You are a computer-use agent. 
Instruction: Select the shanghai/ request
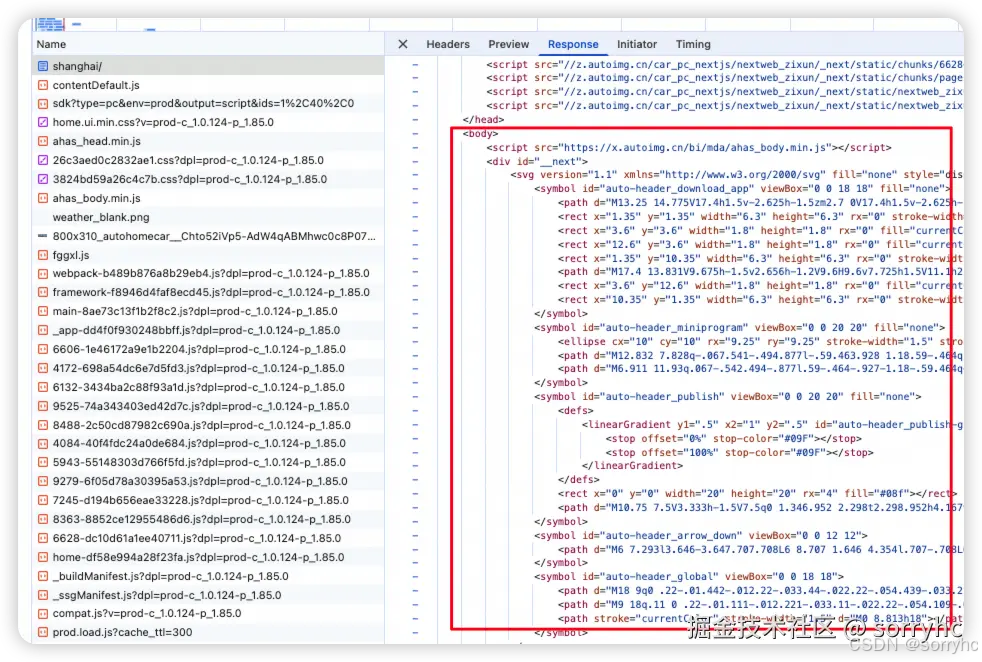click(209, 66)
